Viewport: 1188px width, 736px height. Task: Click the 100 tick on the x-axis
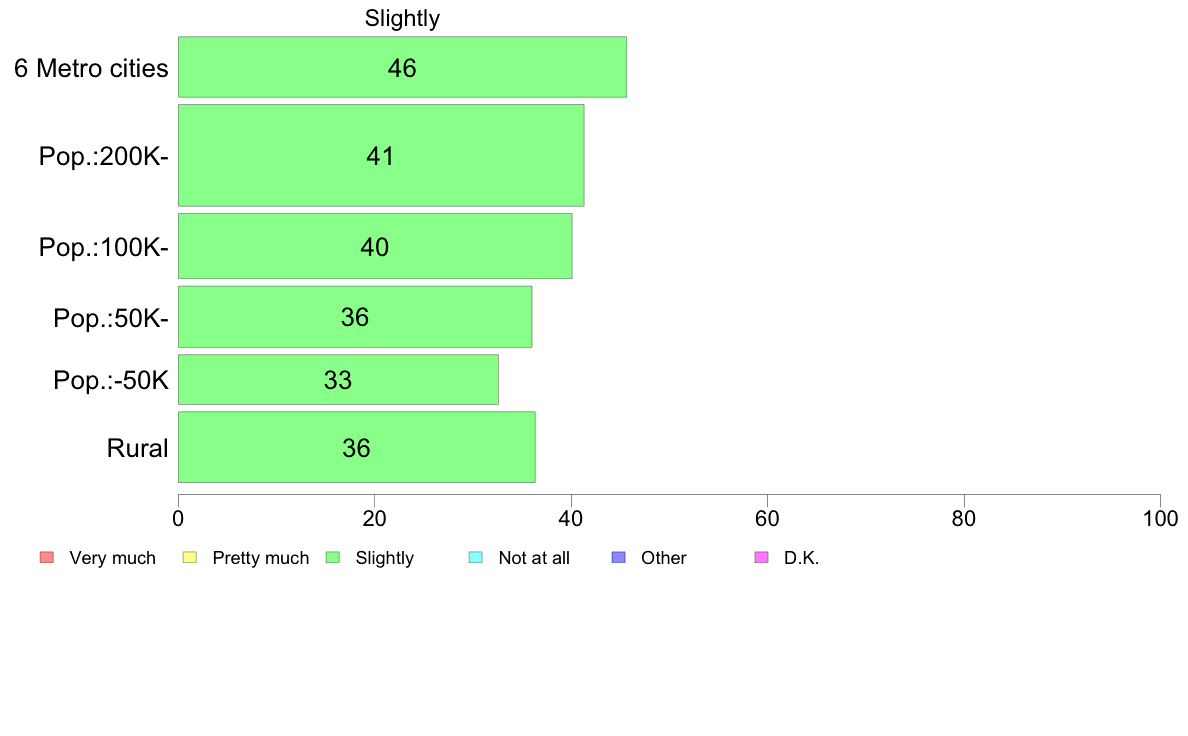[x=1160, y=518]
